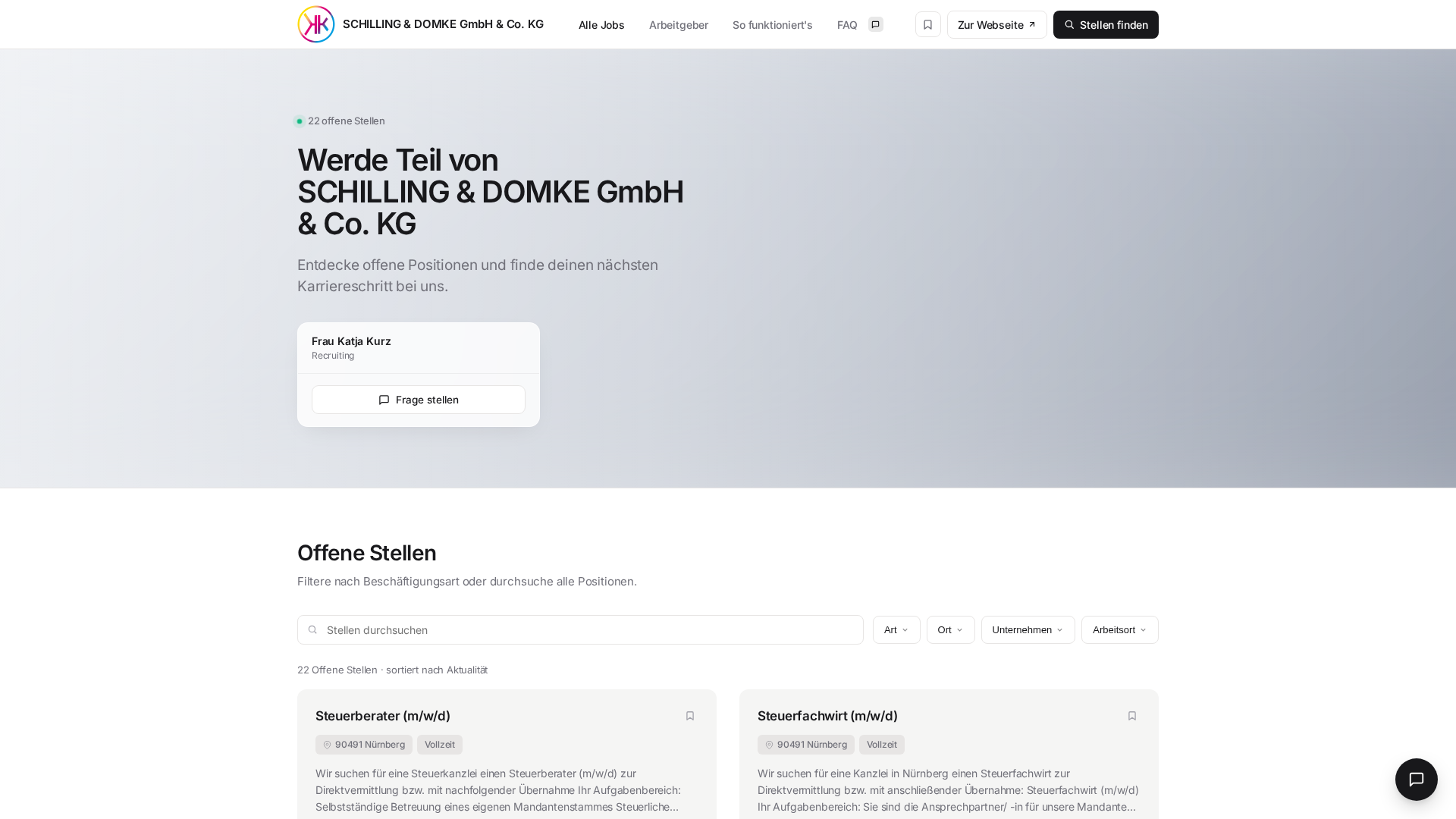This screenshot has height=819, width=1456.
Task: Click the Frau Katja Kurz contact name
Action: (351, 341)
